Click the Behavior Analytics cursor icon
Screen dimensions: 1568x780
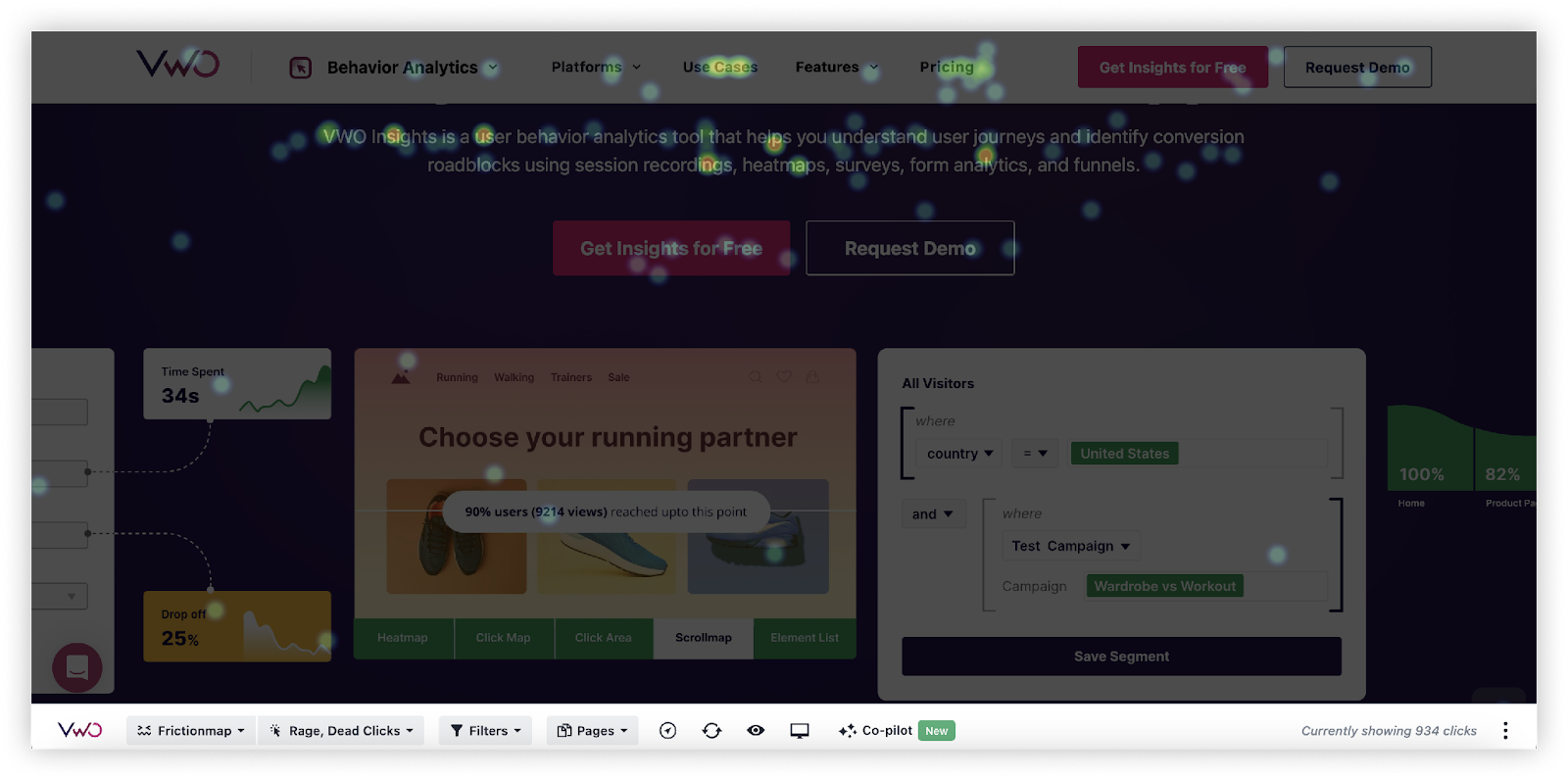(301, 68)
